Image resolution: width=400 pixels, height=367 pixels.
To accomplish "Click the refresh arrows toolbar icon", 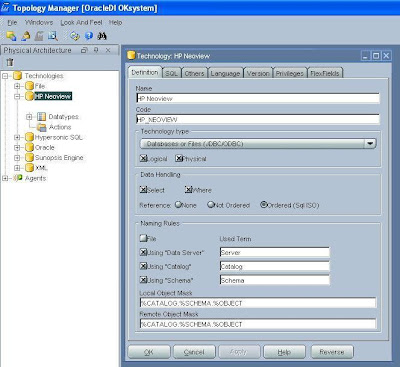I will pyautogui.click(x=75, y=36).
